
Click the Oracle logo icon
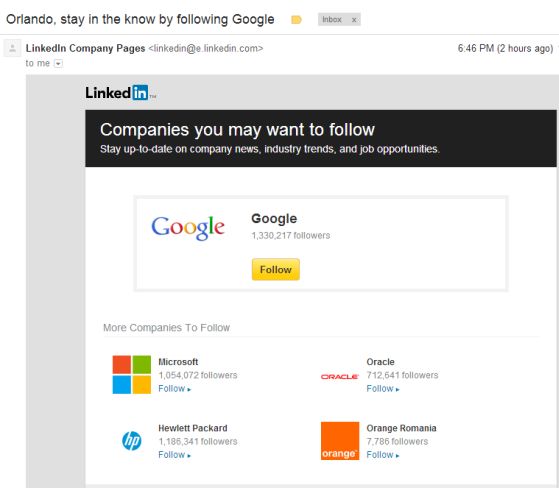[339, 376]
